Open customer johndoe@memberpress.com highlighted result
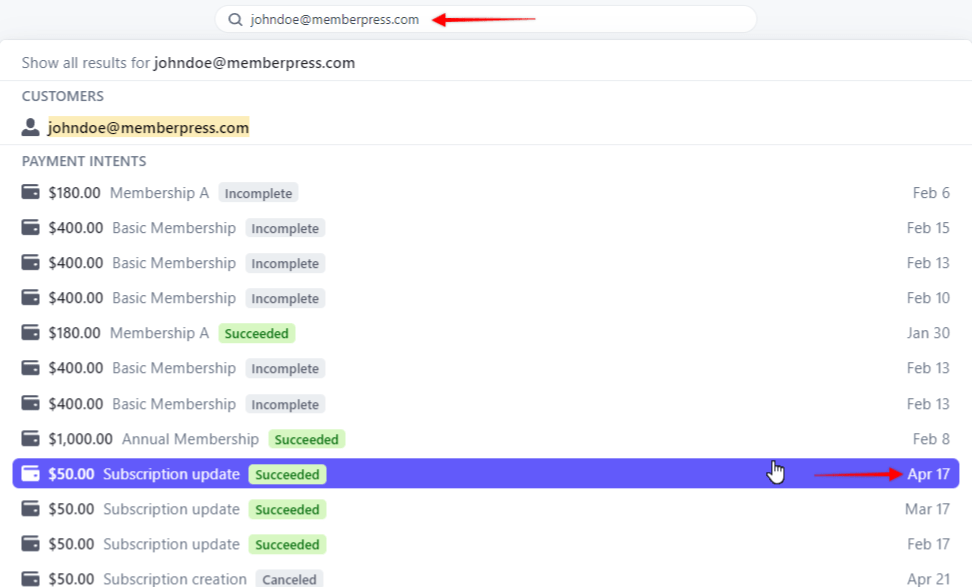 click(149, 127)
